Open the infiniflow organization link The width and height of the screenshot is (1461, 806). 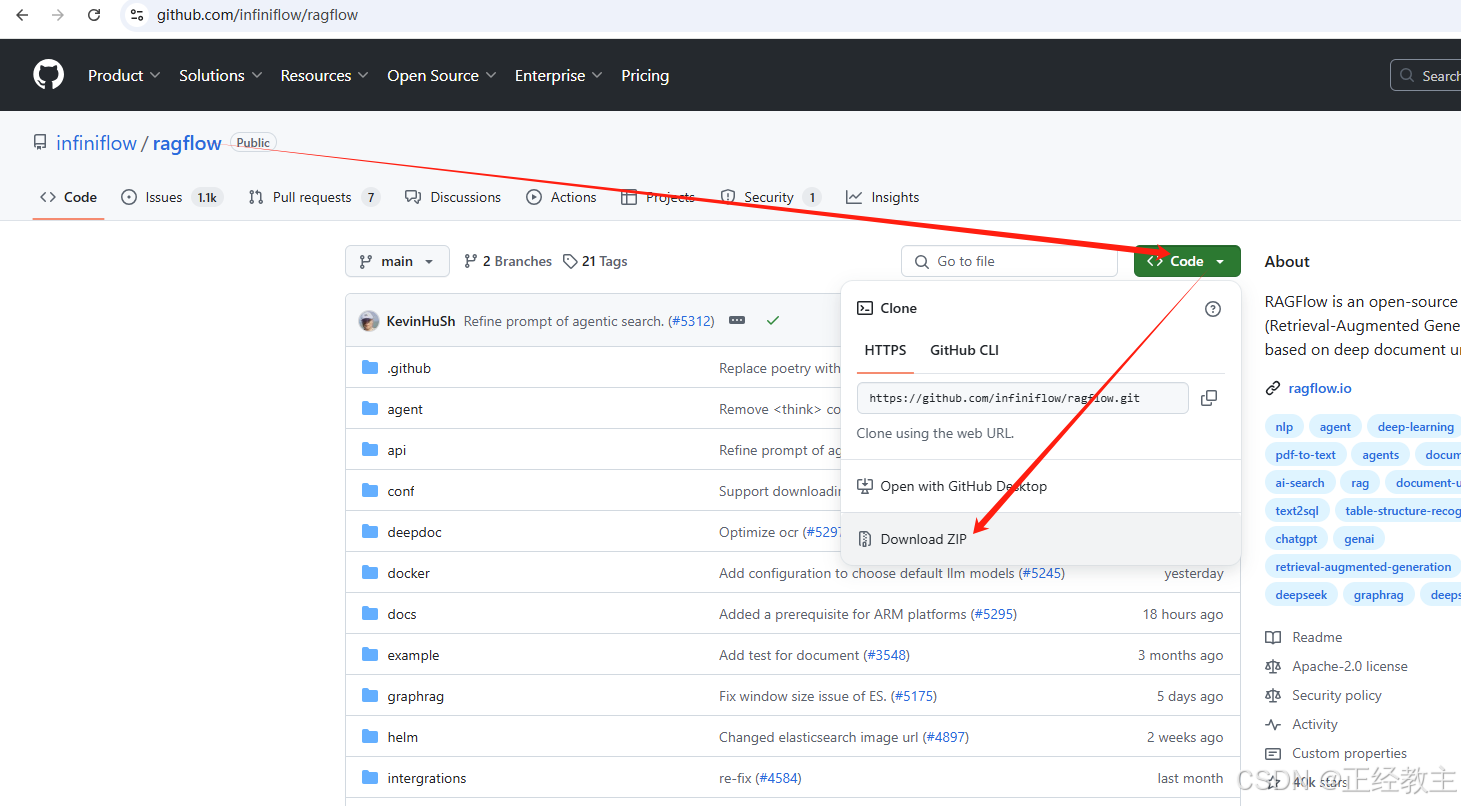[x=96, y=143]
